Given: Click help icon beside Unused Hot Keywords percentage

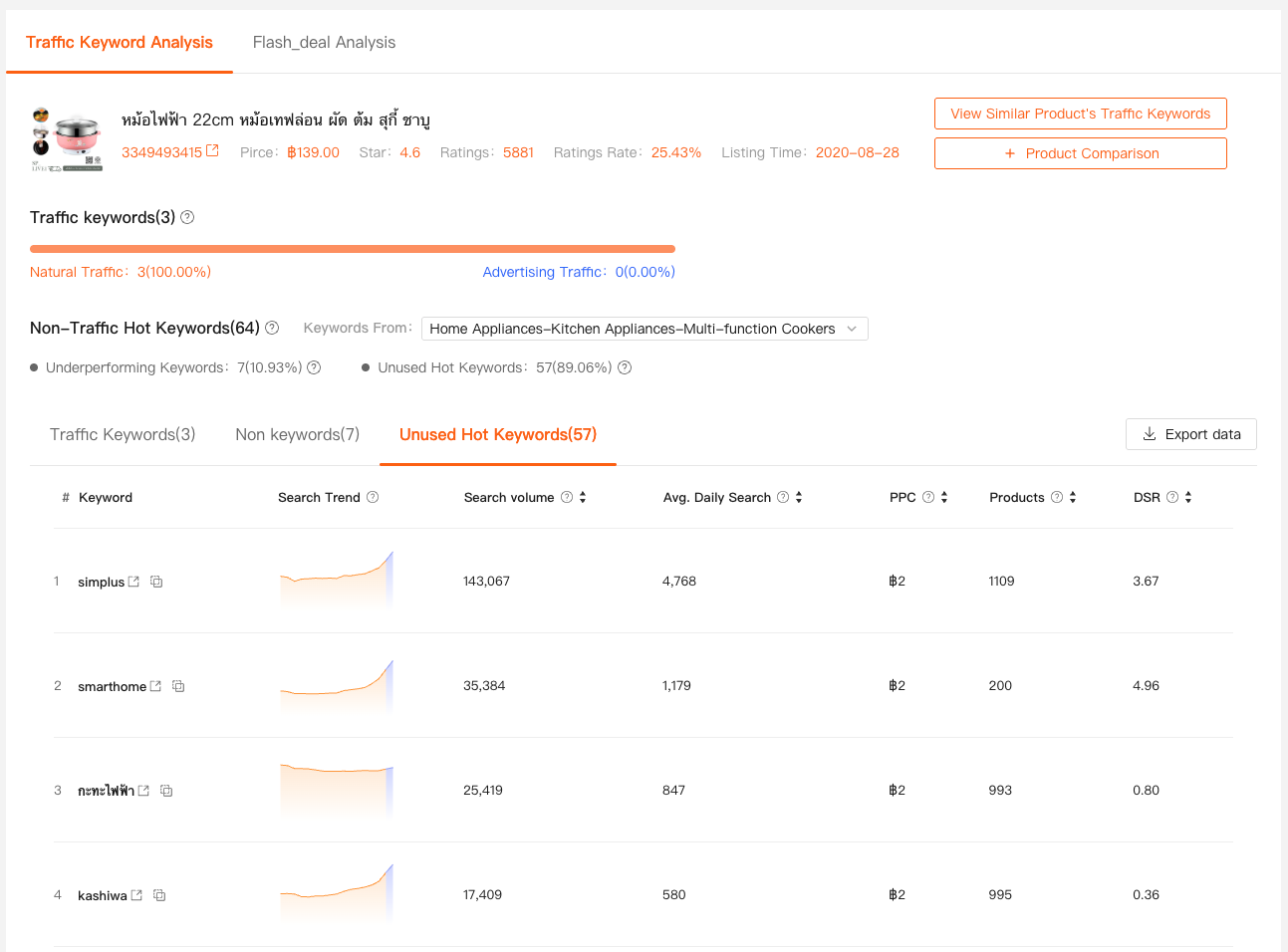Looking at the screenshot, I should 625,367.
